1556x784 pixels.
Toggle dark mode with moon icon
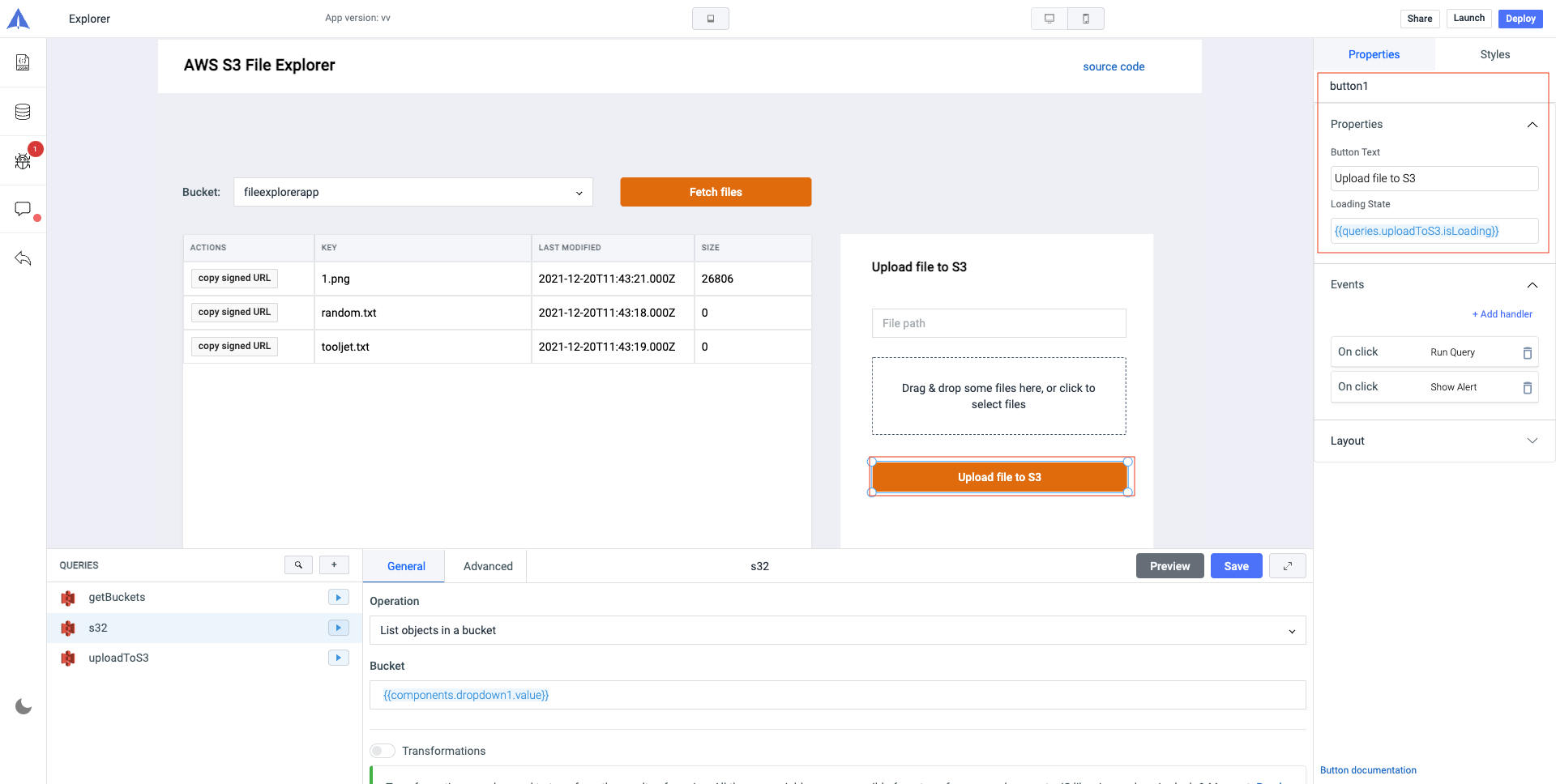click(24, 706)
